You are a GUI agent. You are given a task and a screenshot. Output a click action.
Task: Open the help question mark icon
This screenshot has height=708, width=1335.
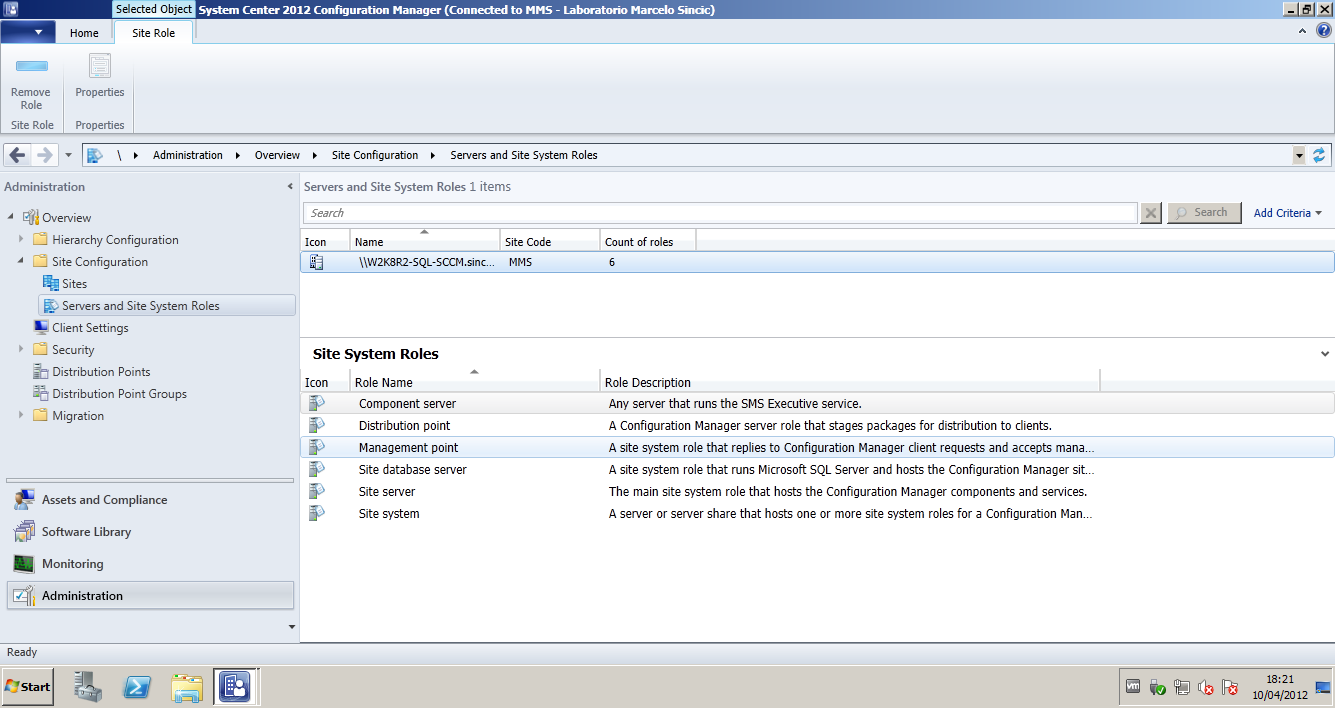pos(1323,31)
